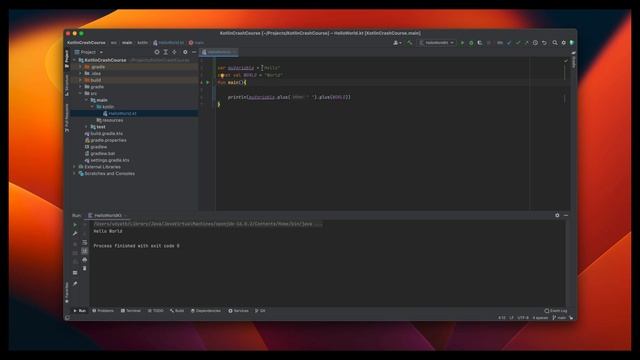640x360 pixels.
Task: Hide the Project panel with the minus icon
Action: 194,52
